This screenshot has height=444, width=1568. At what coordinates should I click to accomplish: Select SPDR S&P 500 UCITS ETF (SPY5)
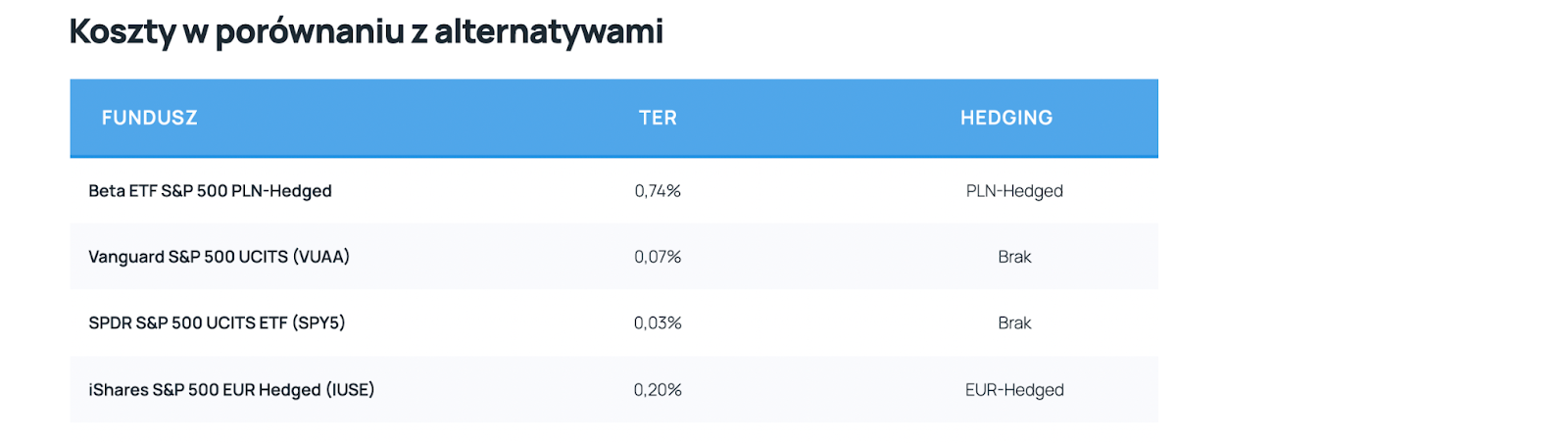[x=217, y=322]
